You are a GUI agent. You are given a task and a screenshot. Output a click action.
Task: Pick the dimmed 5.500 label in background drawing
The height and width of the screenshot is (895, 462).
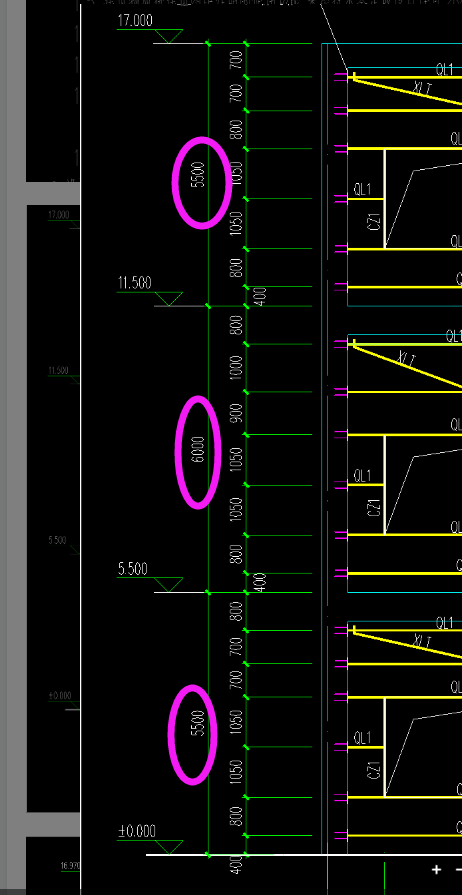(57, 540)
